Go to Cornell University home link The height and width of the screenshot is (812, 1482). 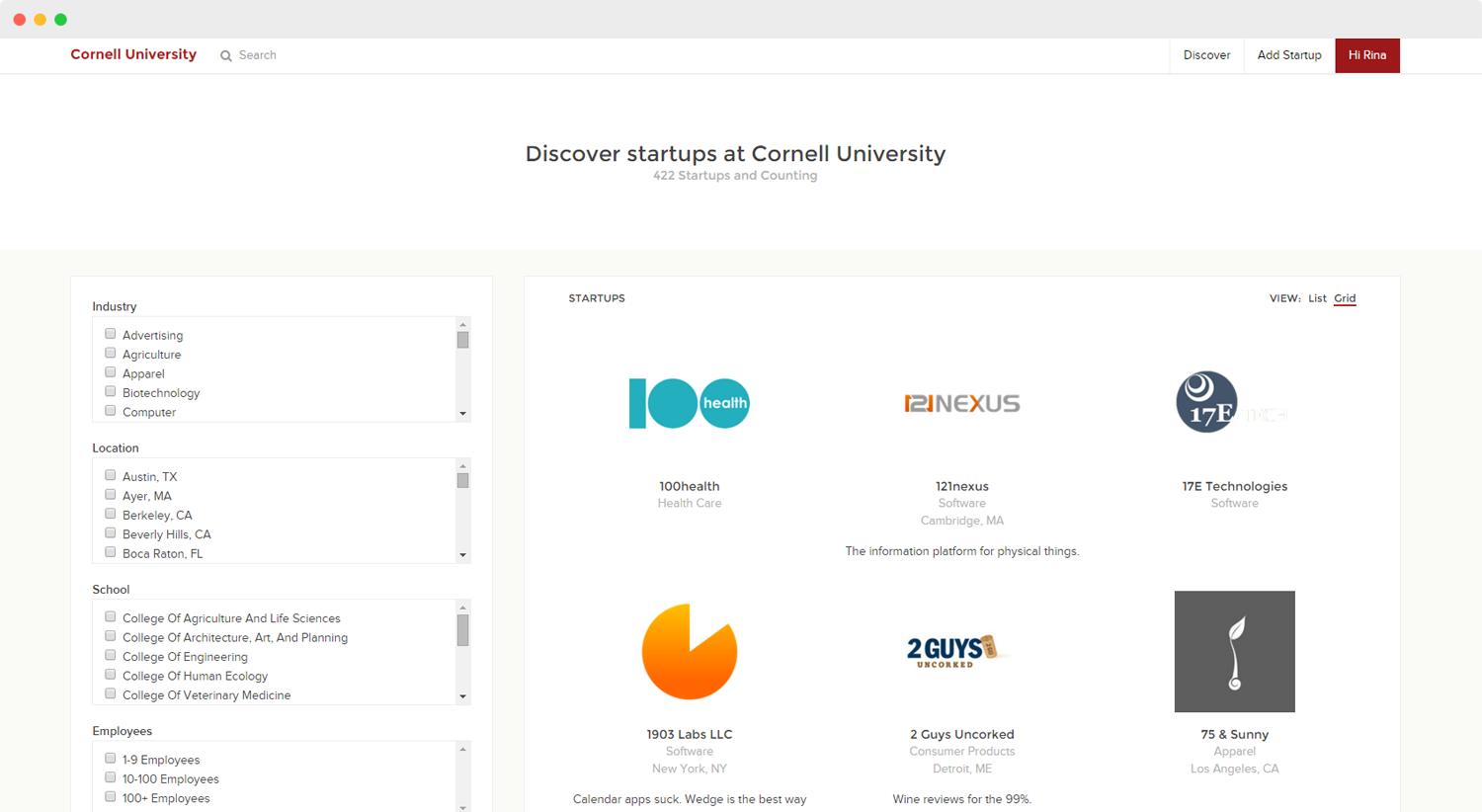(x=133, y=54)
